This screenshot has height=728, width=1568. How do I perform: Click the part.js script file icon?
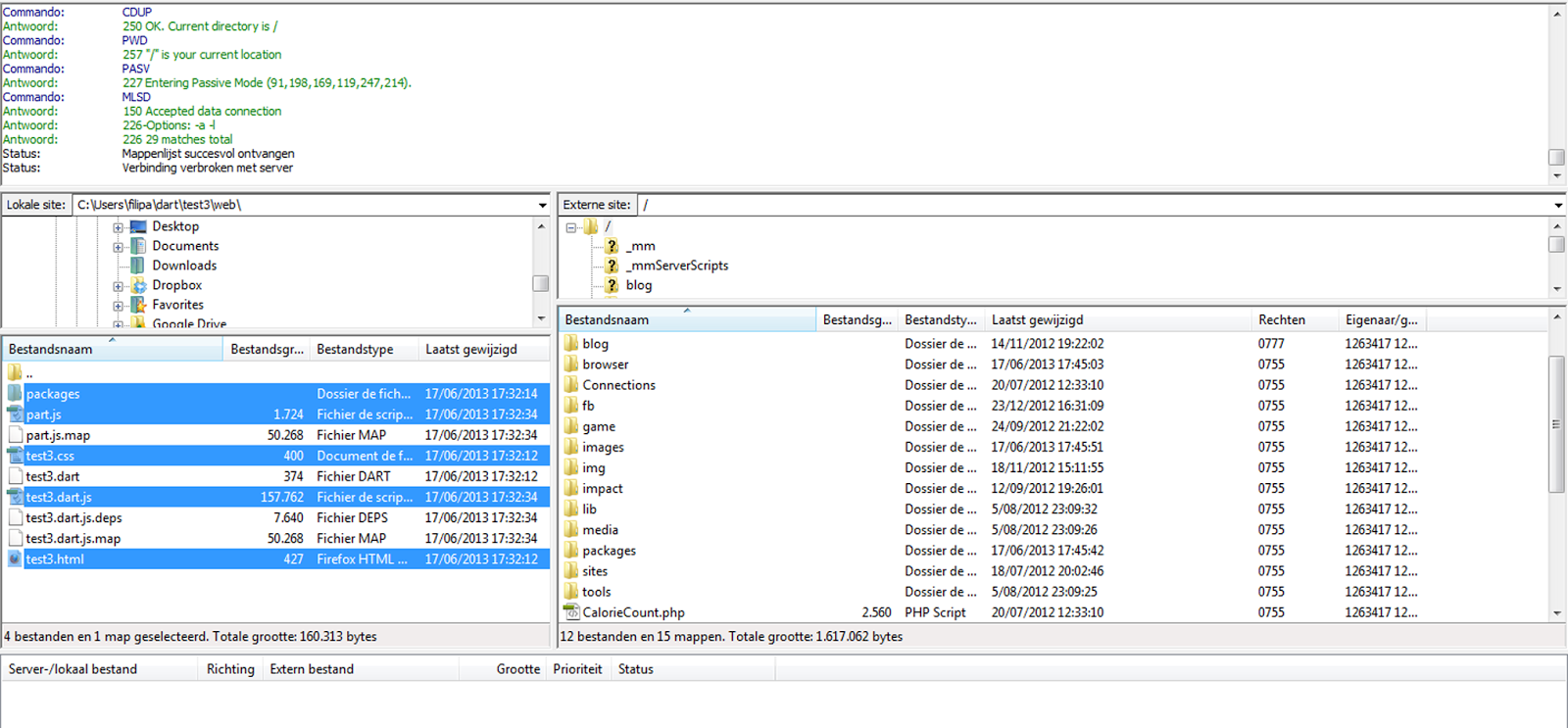click(15, 414)
